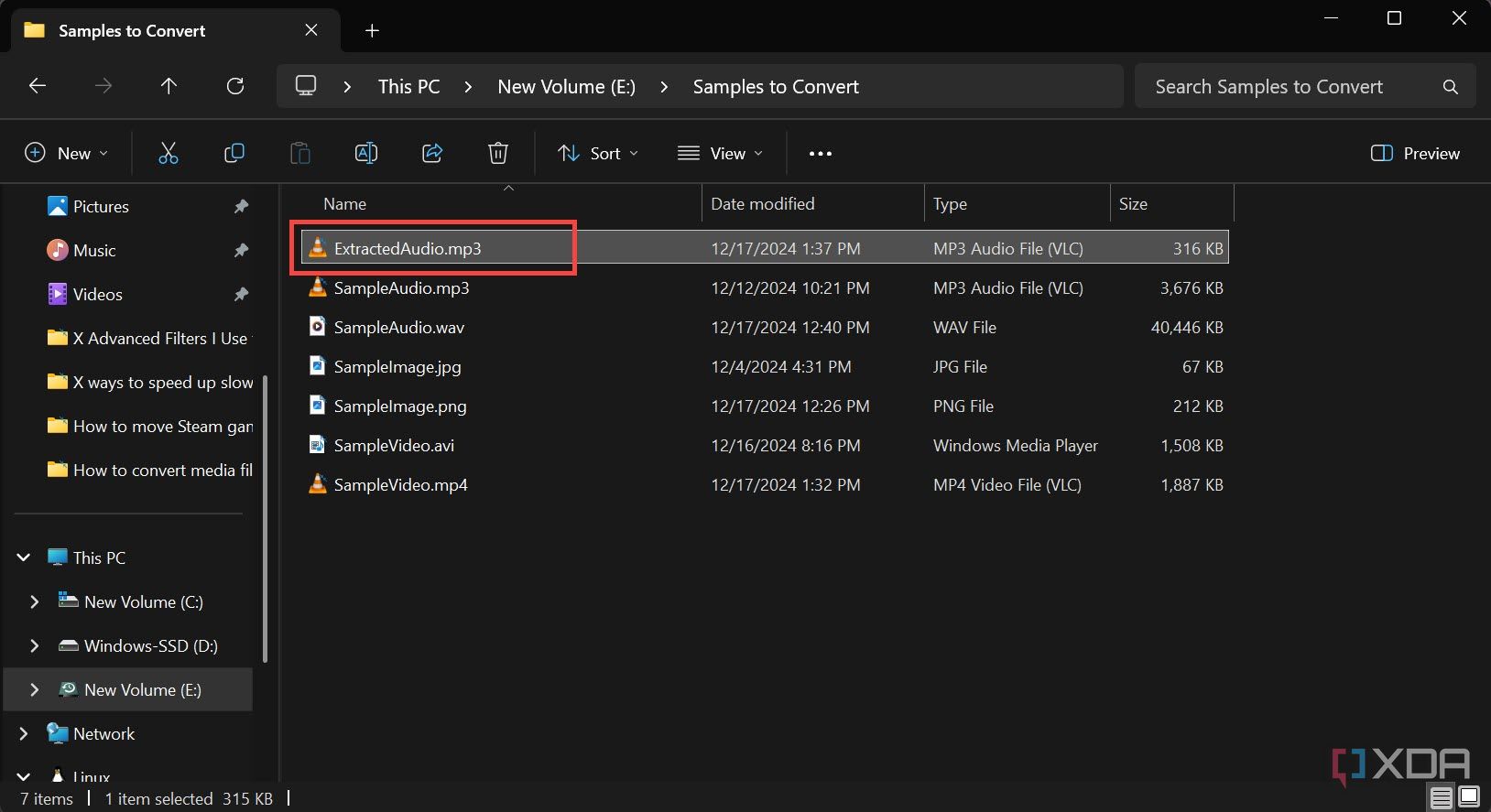Select Windows-SSD (D:) drive label
Screen dimensions: 1491x812
pos(151,645)
